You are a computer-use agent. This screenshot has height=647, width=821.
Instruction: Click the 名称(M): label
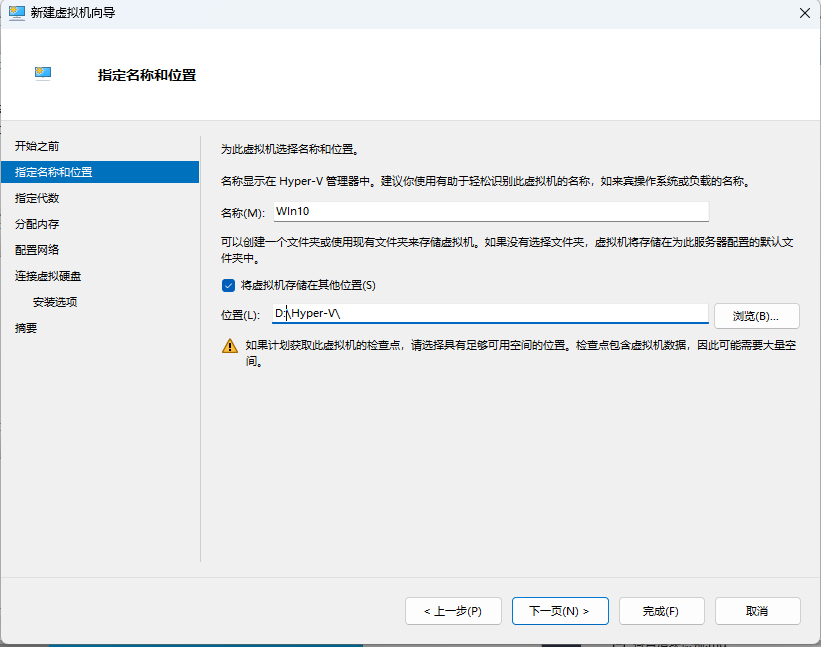tap(243, 213)
